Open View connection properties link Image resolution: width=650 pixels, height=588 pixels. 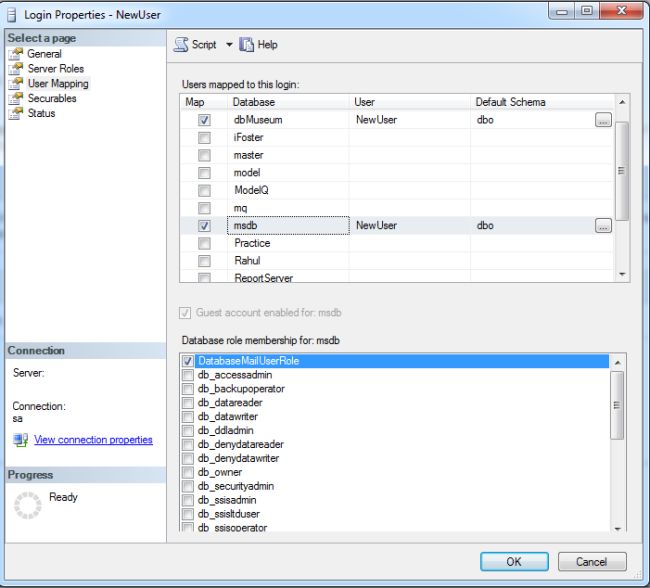click(x=93, y=440)
